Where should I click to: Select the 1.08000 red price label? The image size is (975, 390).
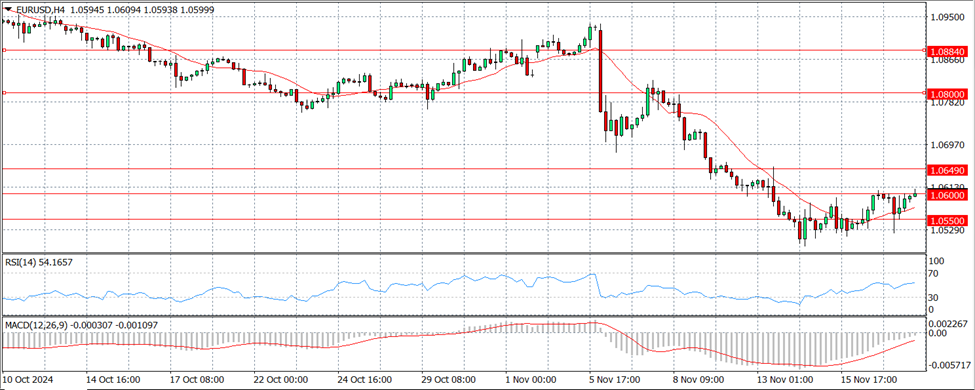pos(948,94)
